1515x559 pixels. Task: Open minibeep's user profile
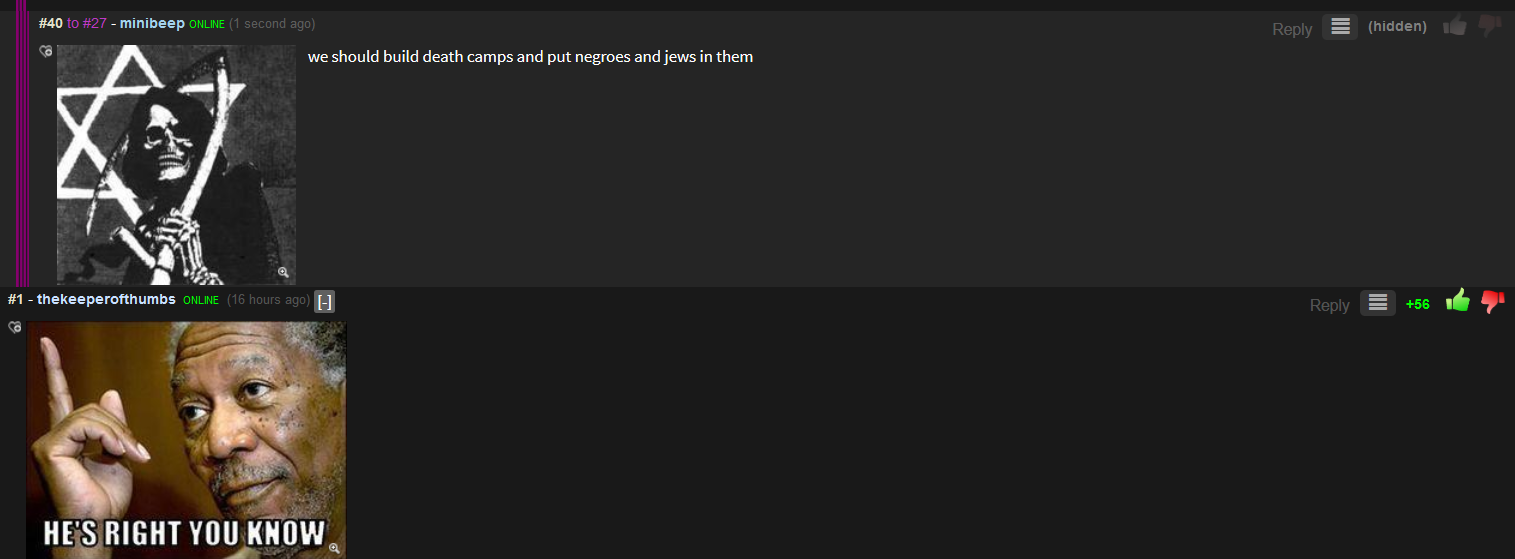[152, 23]
